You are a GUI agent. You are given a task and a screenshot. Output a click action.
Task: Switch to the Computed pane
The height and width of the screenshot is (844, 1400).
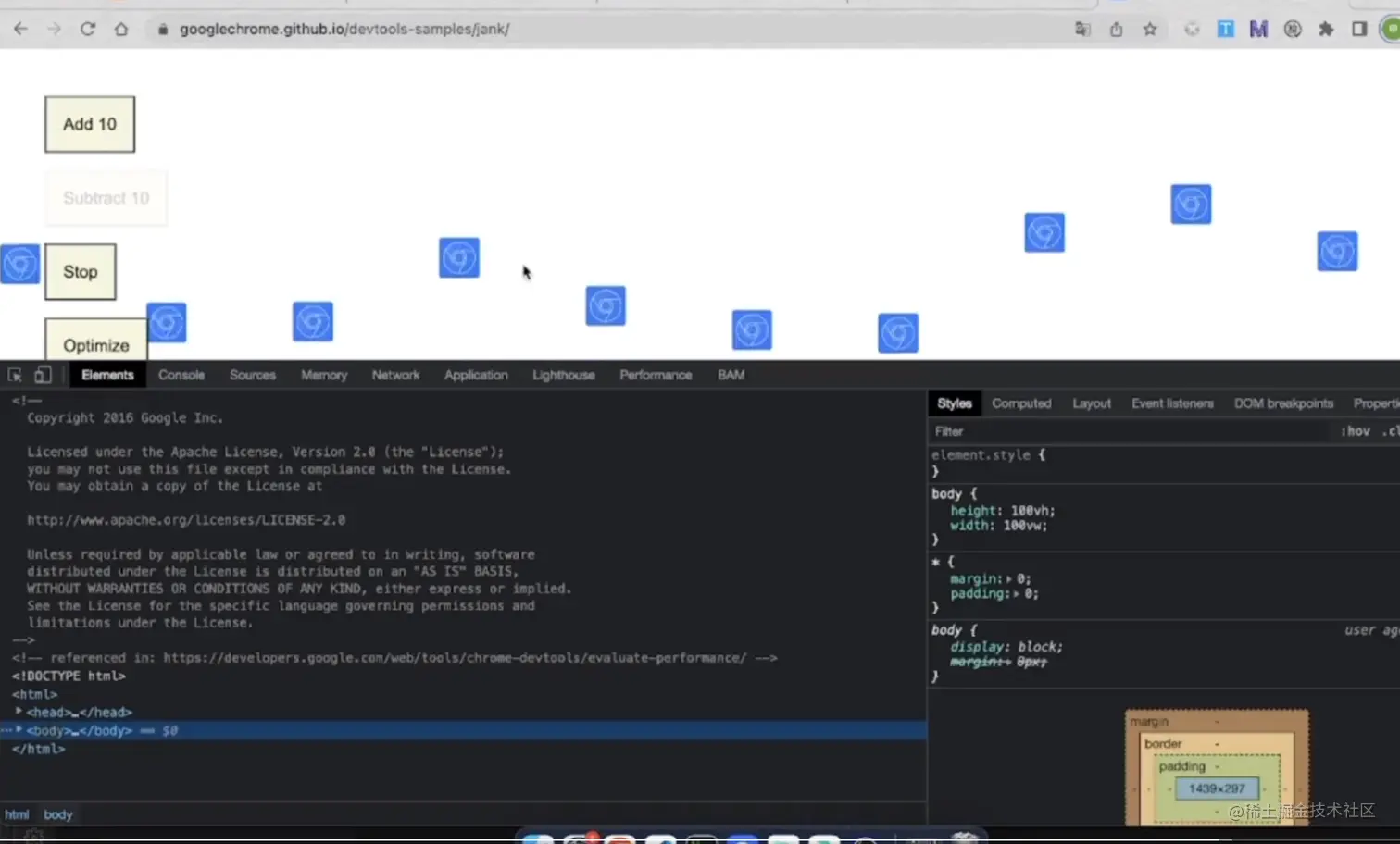click(1021, 403)
